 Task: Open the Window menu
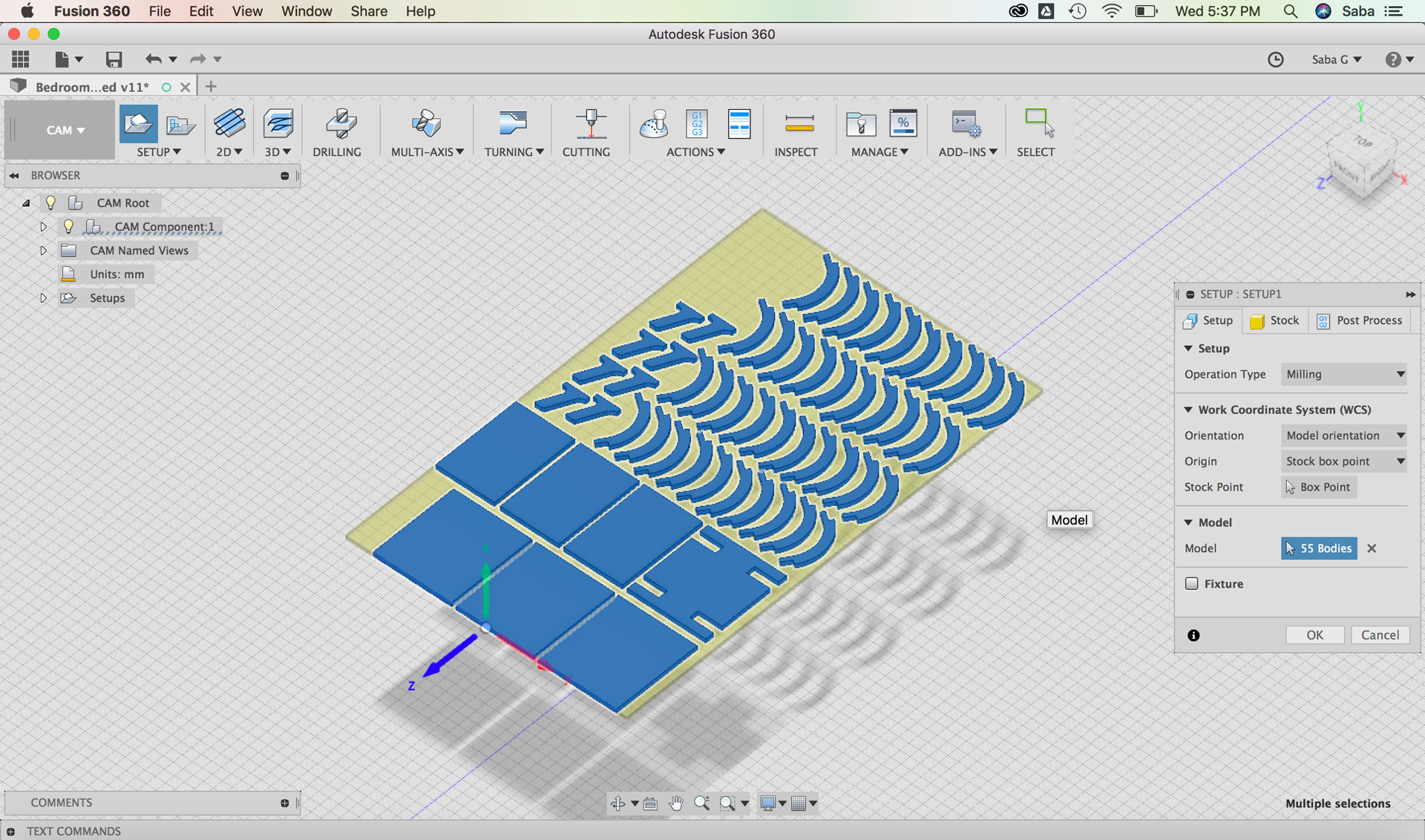306,11
